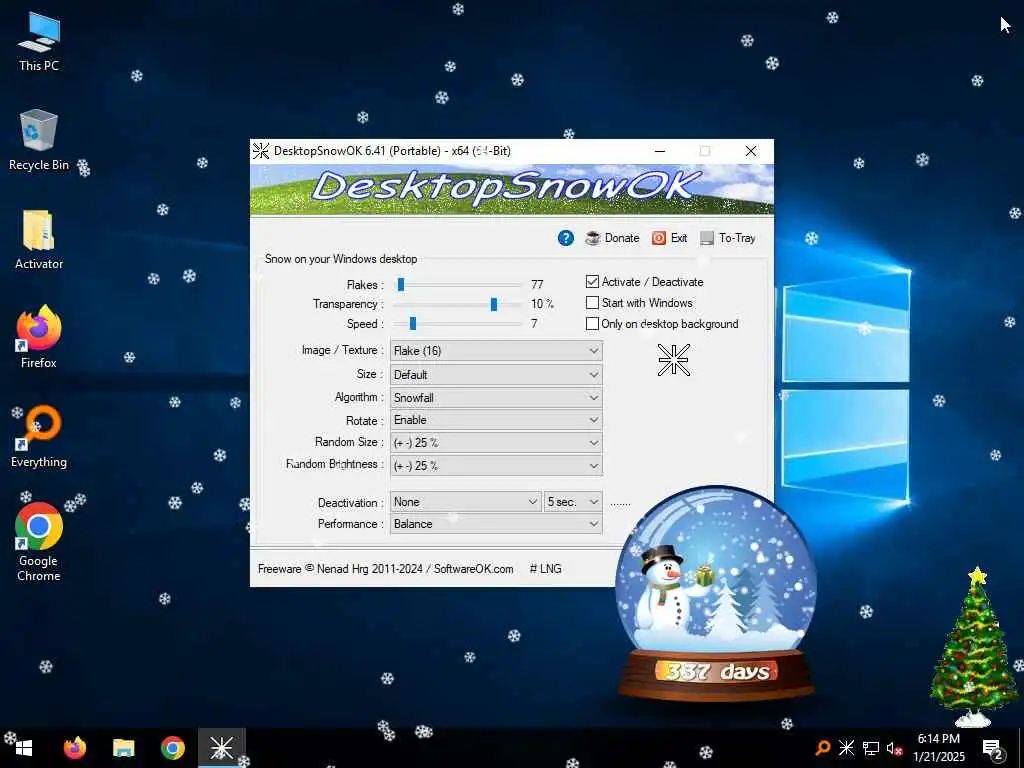Click the muted volume tray icon
Viewport: 1024px width, 768px height.
(x=894, y=748)
